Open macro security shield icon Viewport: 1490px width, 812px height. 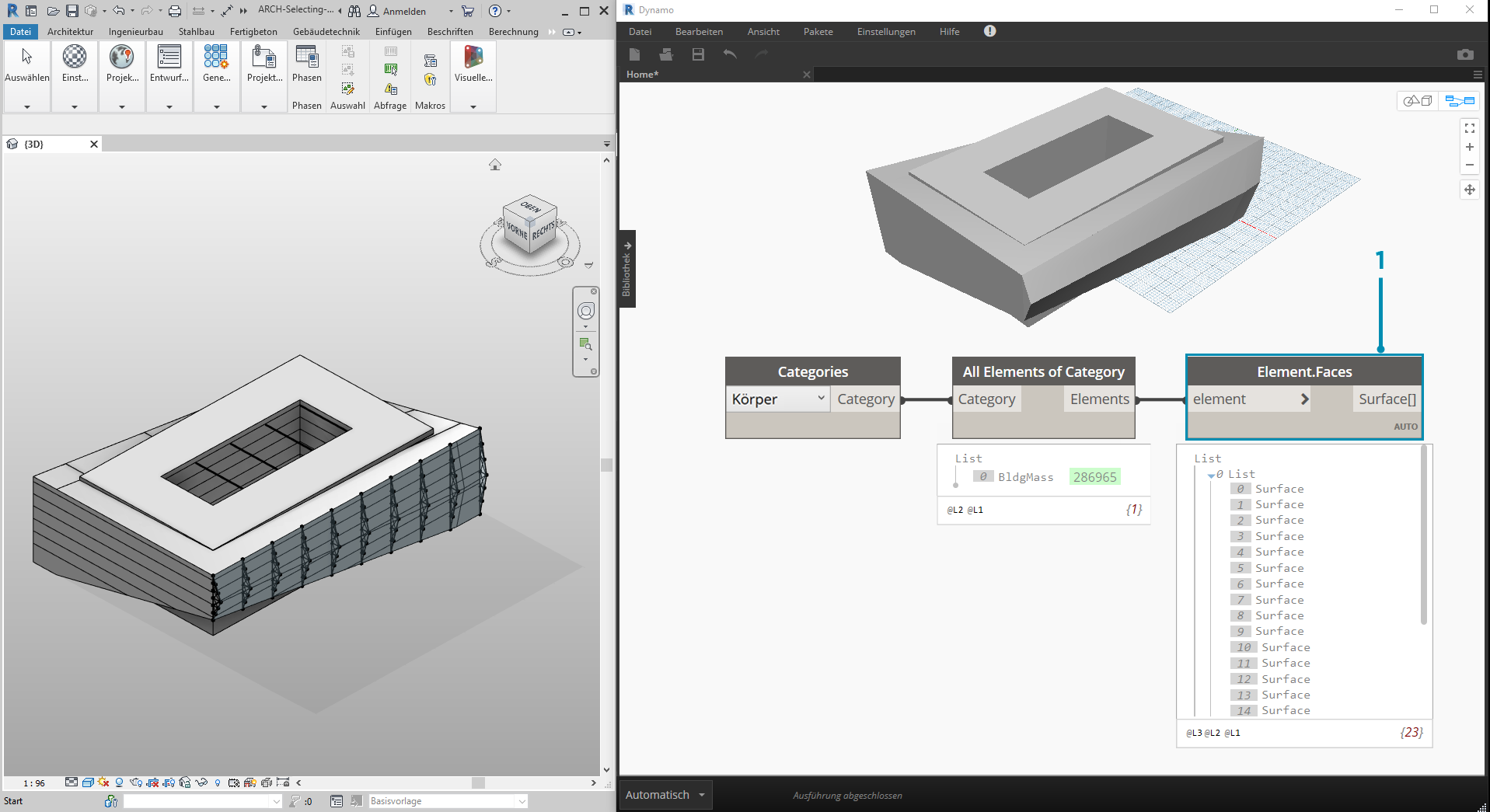pos(431,79)
